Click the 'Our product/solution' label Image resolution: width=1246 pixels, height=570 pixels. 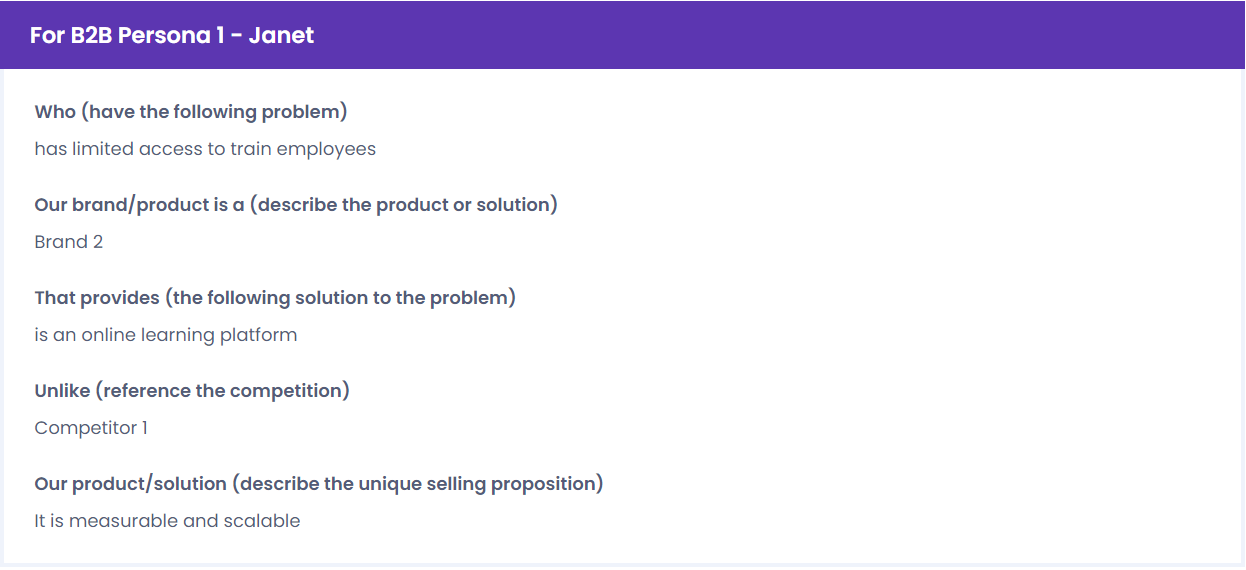click(131, 483)
